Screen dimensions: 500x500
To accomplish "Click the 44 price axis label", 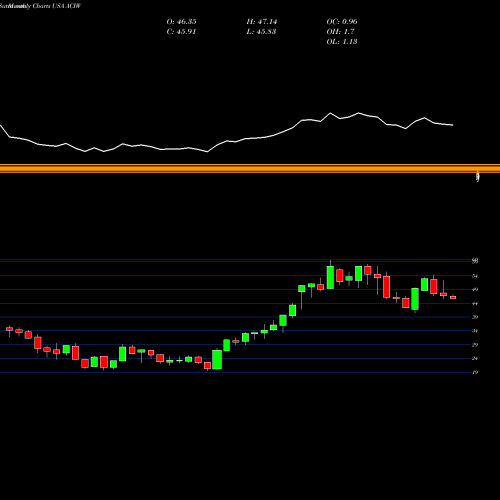I will point(475,304).
